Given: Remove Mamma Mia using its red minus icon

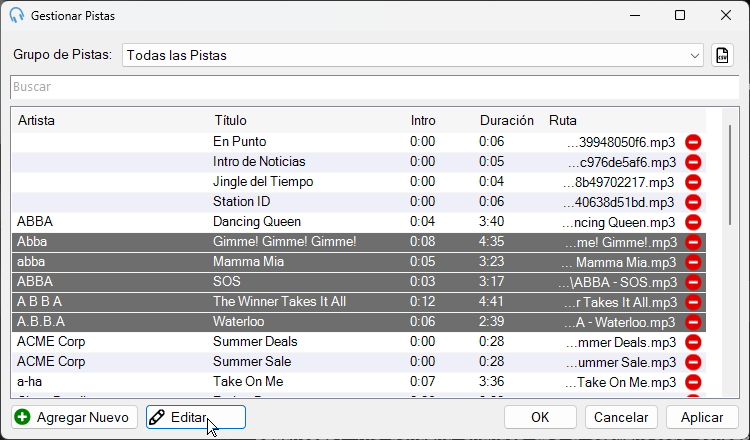Looking at the screenshot, I should (x=693, y=262).
